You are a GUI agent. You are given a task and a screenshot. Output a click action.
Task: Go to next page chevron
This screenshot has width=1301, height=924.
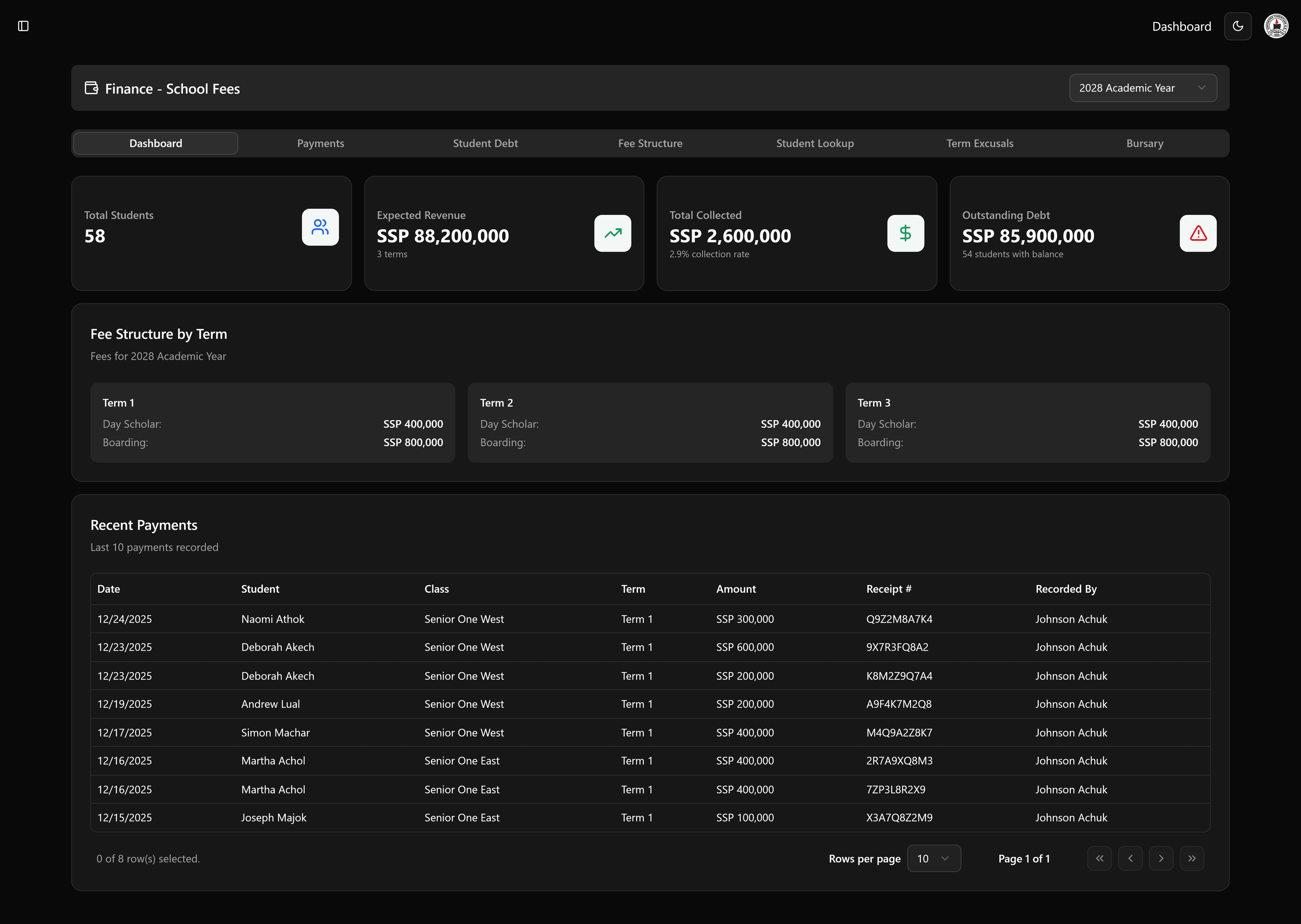(x=1161, y=859)
